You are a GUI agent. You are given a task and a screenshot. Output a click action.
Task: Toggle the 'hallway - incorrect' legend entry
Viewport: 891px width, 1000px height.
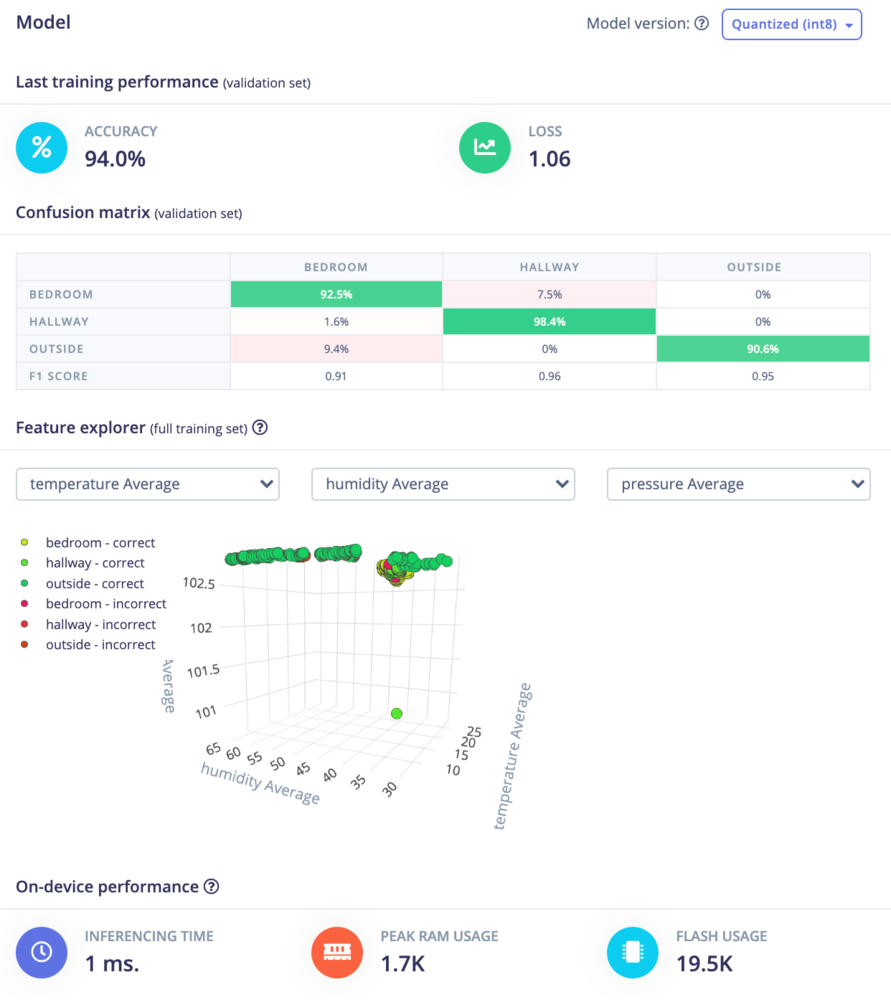click(x=88, y=624)
